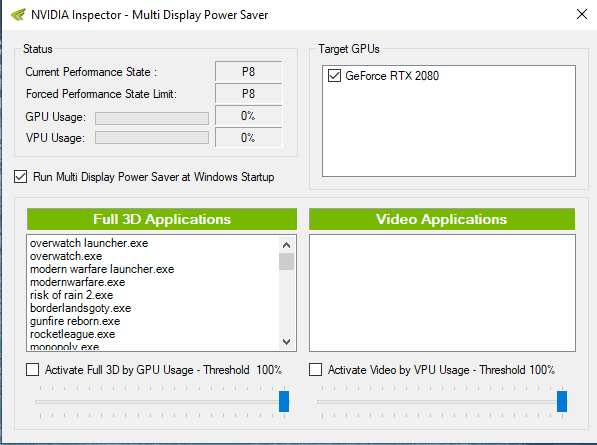Click the NVIDIA logo icon in title bar

[18, 15]
